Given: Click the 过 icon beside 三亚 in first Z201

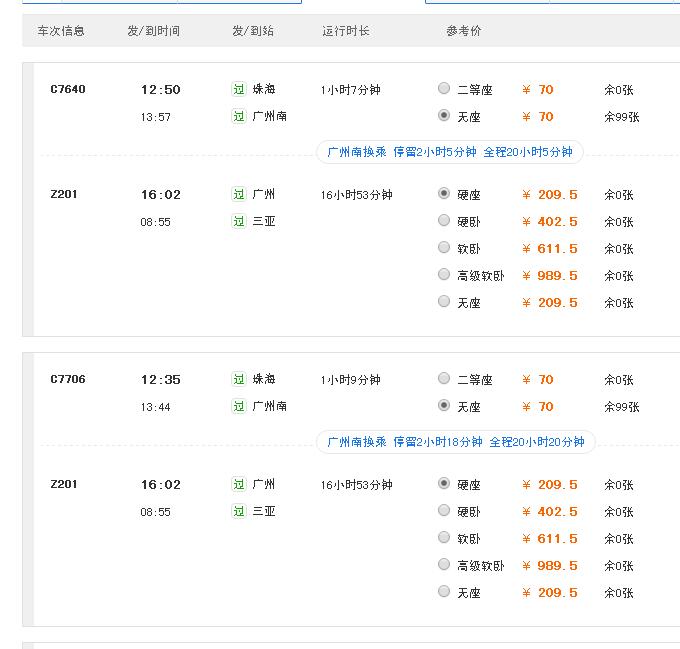Looking at the screenshot, I should pyautogui.click(x=239, y=221).
